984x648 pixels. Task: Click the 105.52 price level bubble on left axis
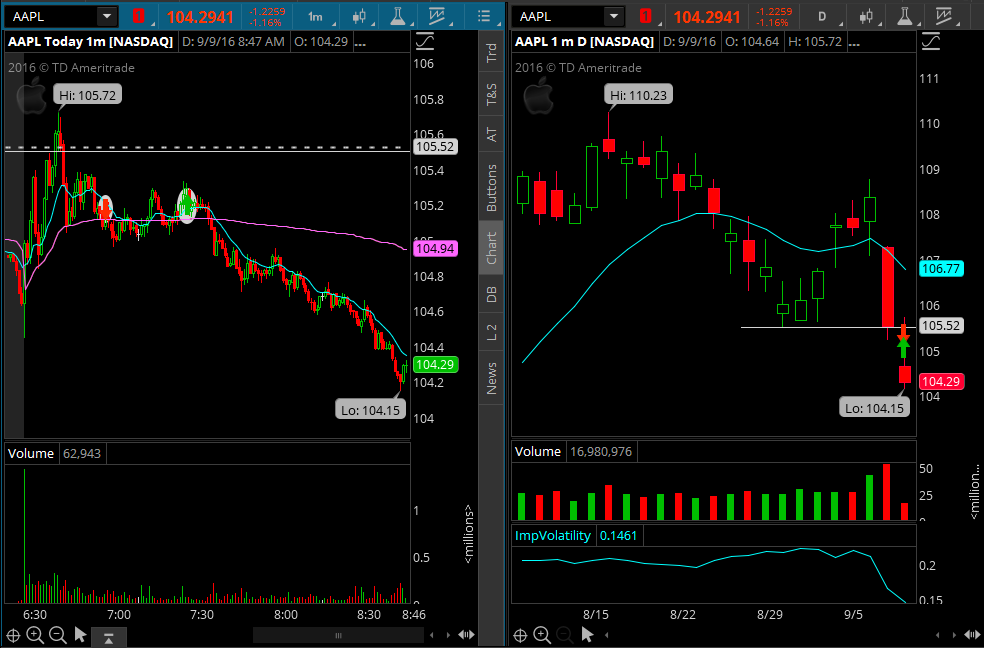[435, 147]
